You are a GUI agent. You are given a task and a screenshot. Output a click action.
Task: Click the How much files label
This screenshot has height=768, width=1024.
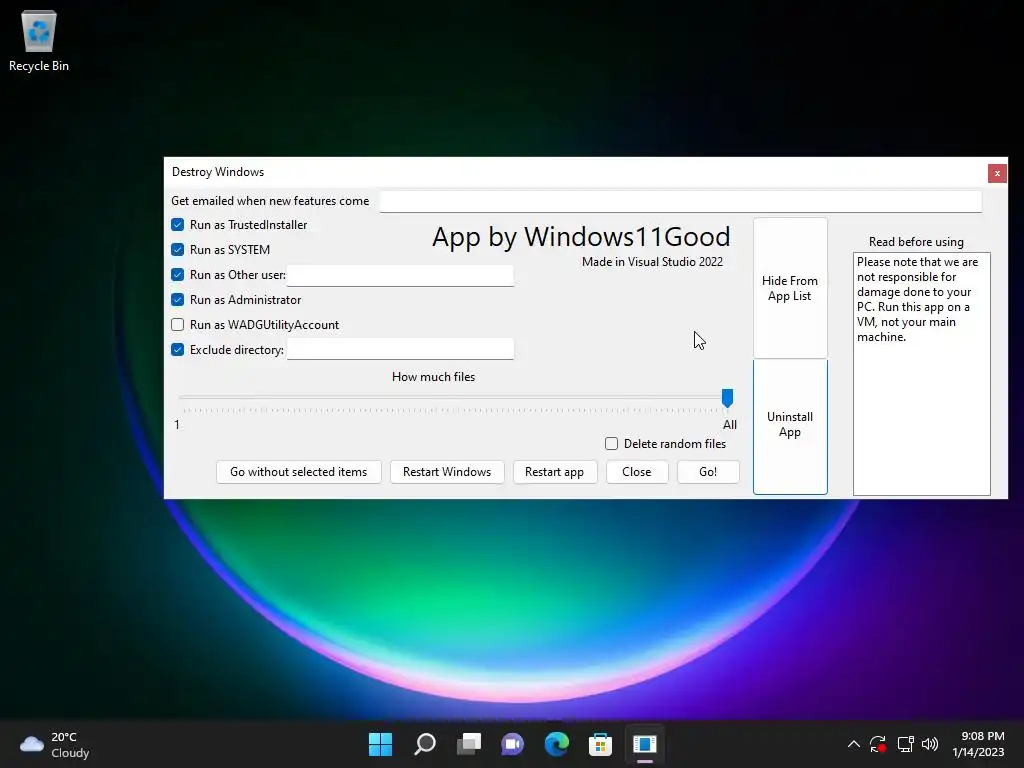[434, 377]
